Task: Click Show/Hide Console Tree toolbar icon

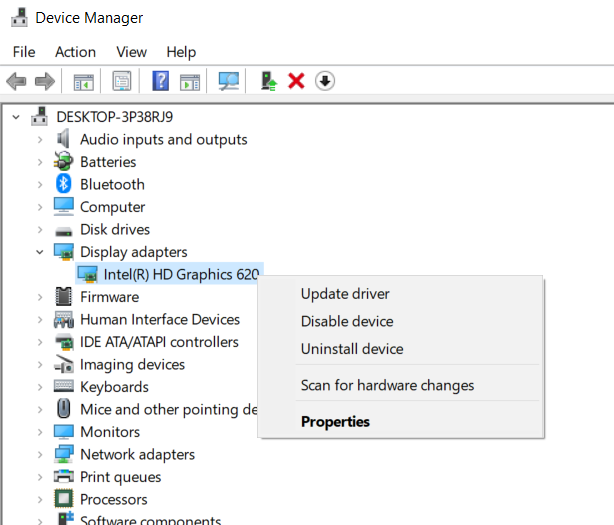Action: click(84, 81)
